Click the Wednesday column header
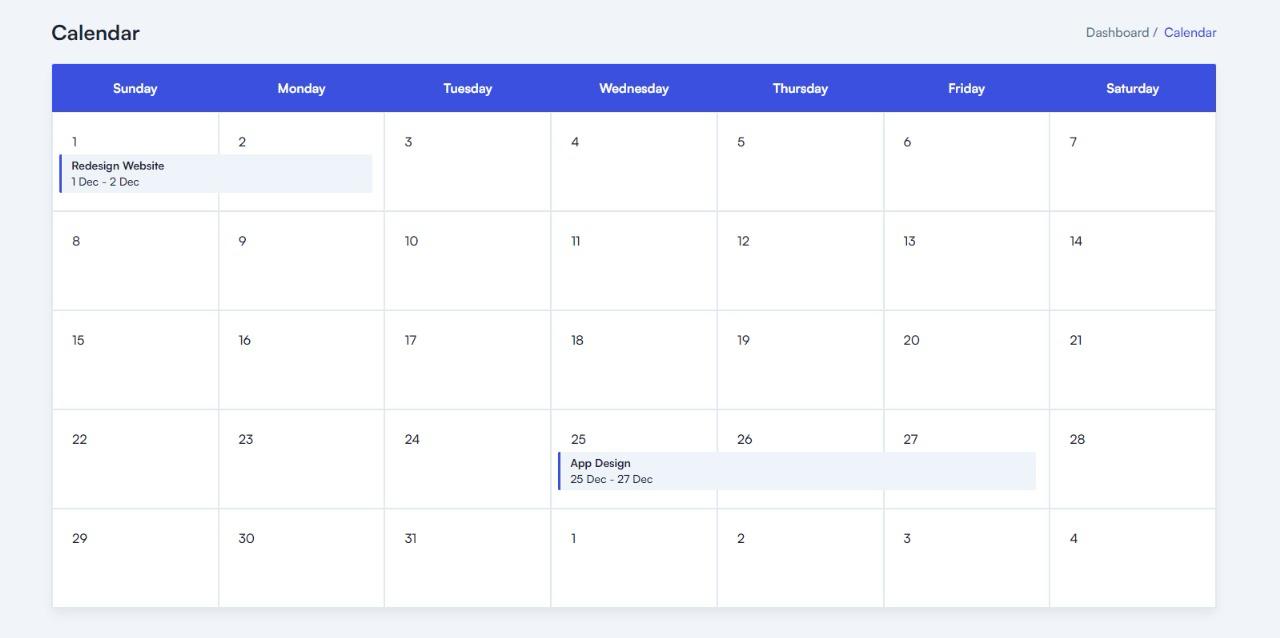The height and width of the screenshot is (638, 1280). pos(634,89)
